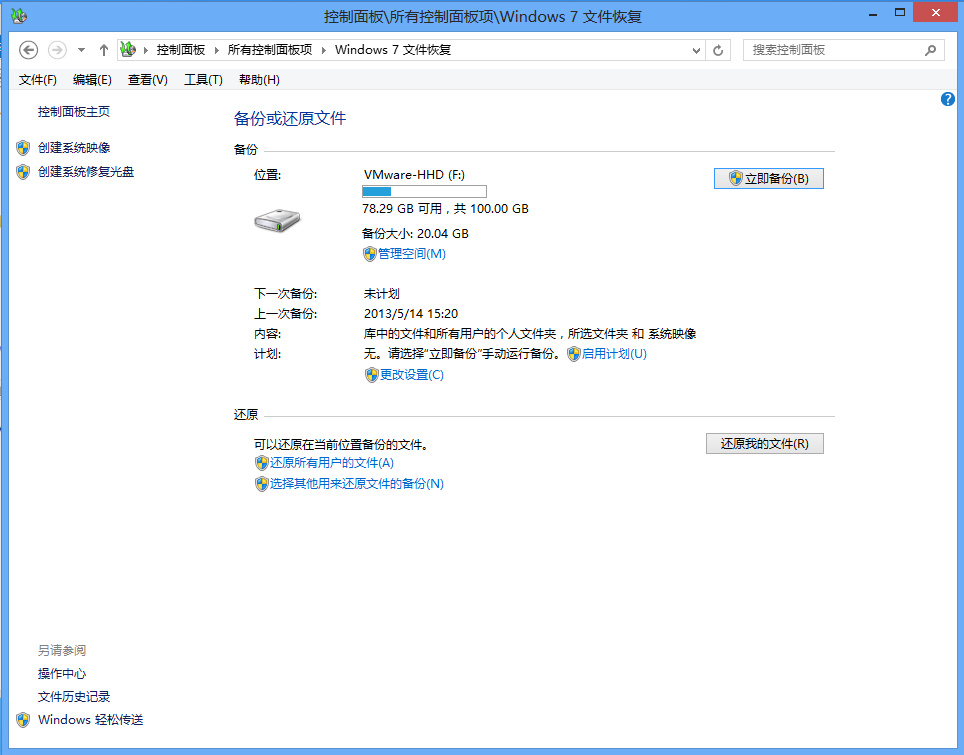This screenshot has height=755, width=964.
Task: Click 启用计划(U) link
Action: [x=614, y=354]
